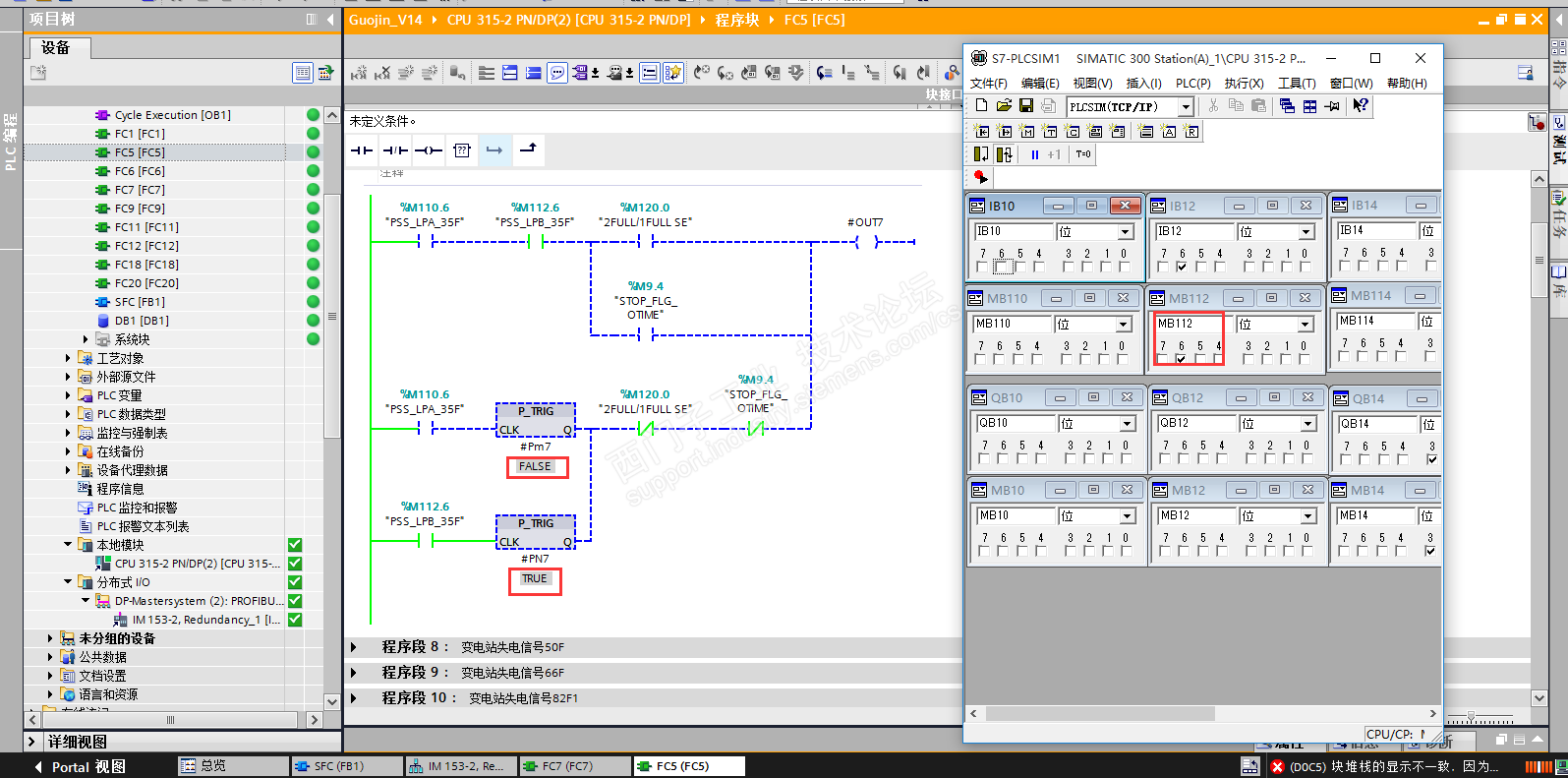Click the PLCSIM context help icon
This screenshot has height=778, width=1568.
pos(1361,106)
